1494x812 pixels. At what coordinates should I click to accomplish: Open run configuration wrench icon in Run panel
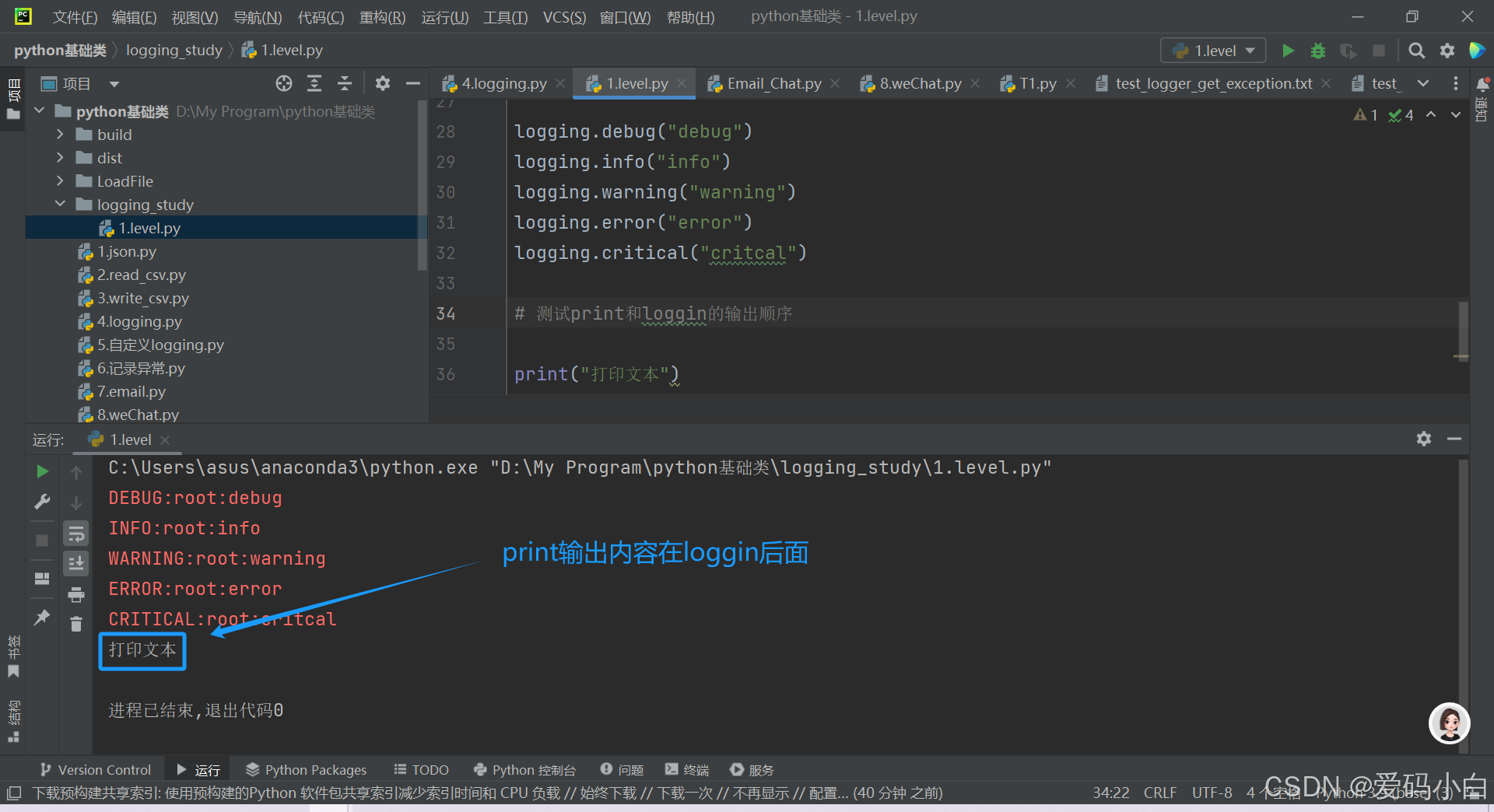[x=42, y=502]
